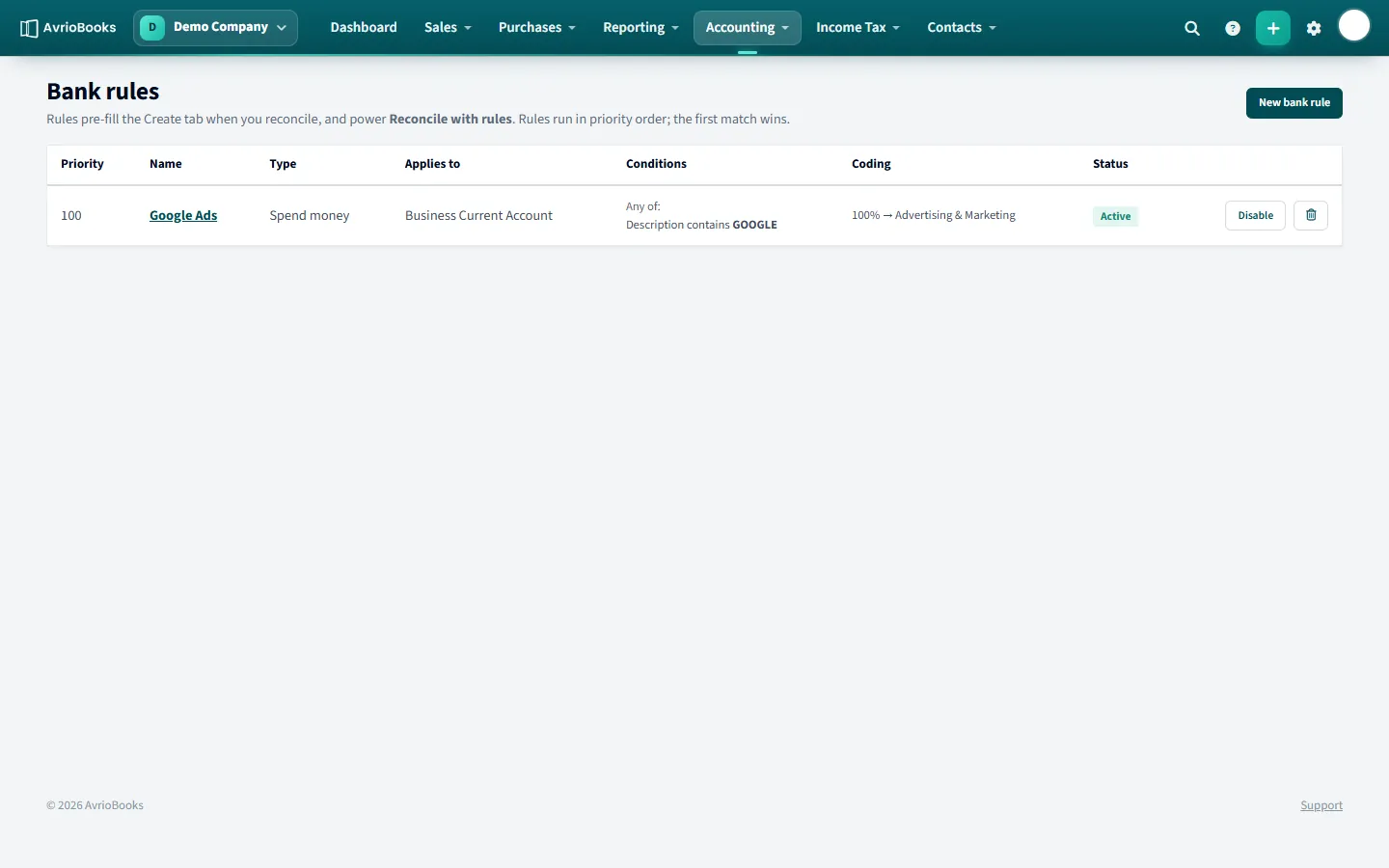Image resolution: width=1389 pixels, height=868 pixels.
Task: Open the Contacts dropdown menu
Action: (962, 27)
